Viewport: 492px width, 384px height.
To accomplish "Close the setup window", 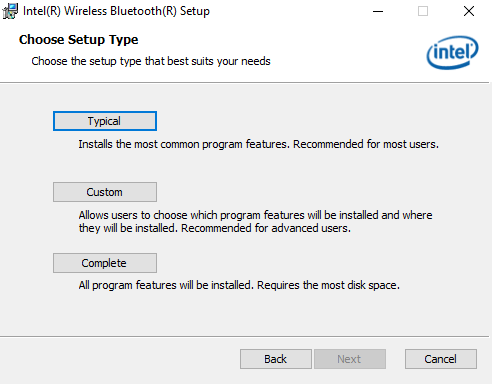I will (469, 11).
